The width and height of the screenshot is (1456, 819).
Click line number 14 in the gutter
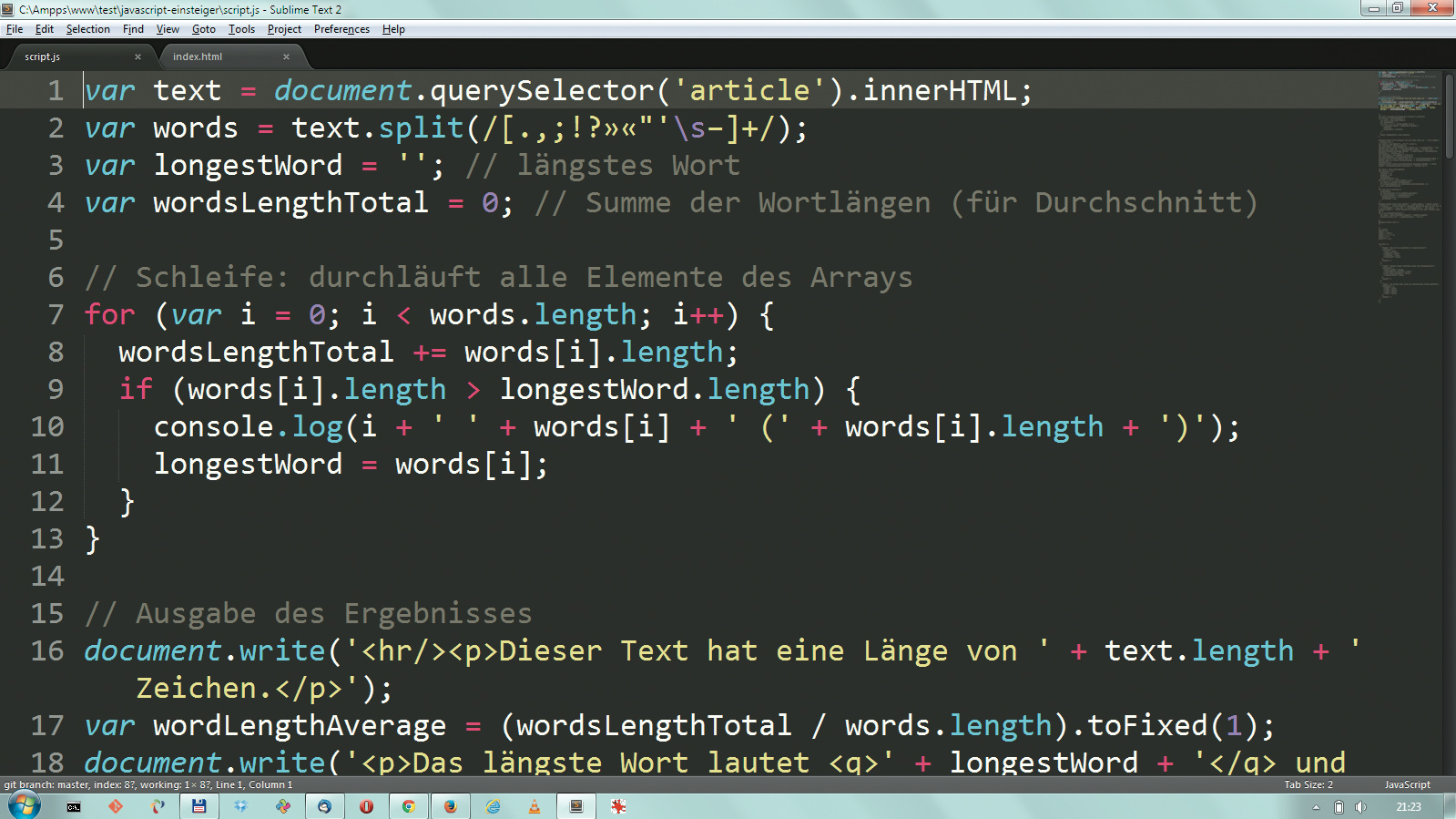coord(47,576)
